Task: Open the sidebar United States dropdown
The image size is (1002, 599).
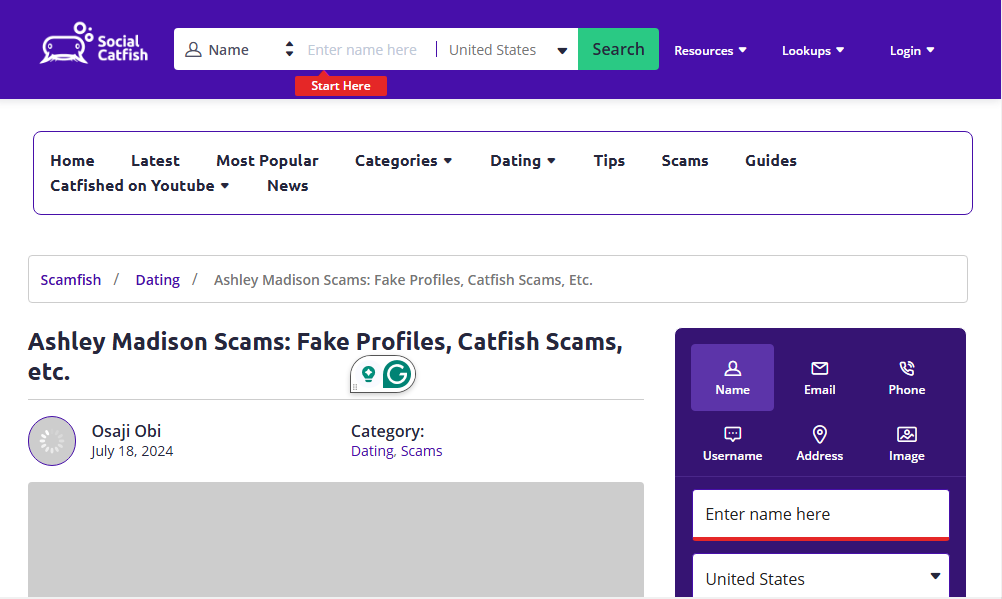Action: (821, 577)
